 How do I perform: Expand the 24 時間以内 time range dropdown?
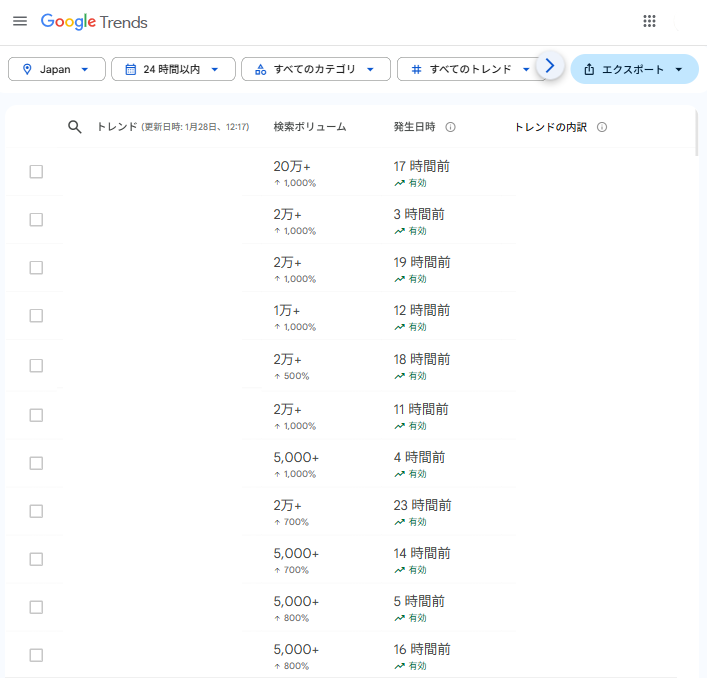pyautogui.click(x=173, y=69)
